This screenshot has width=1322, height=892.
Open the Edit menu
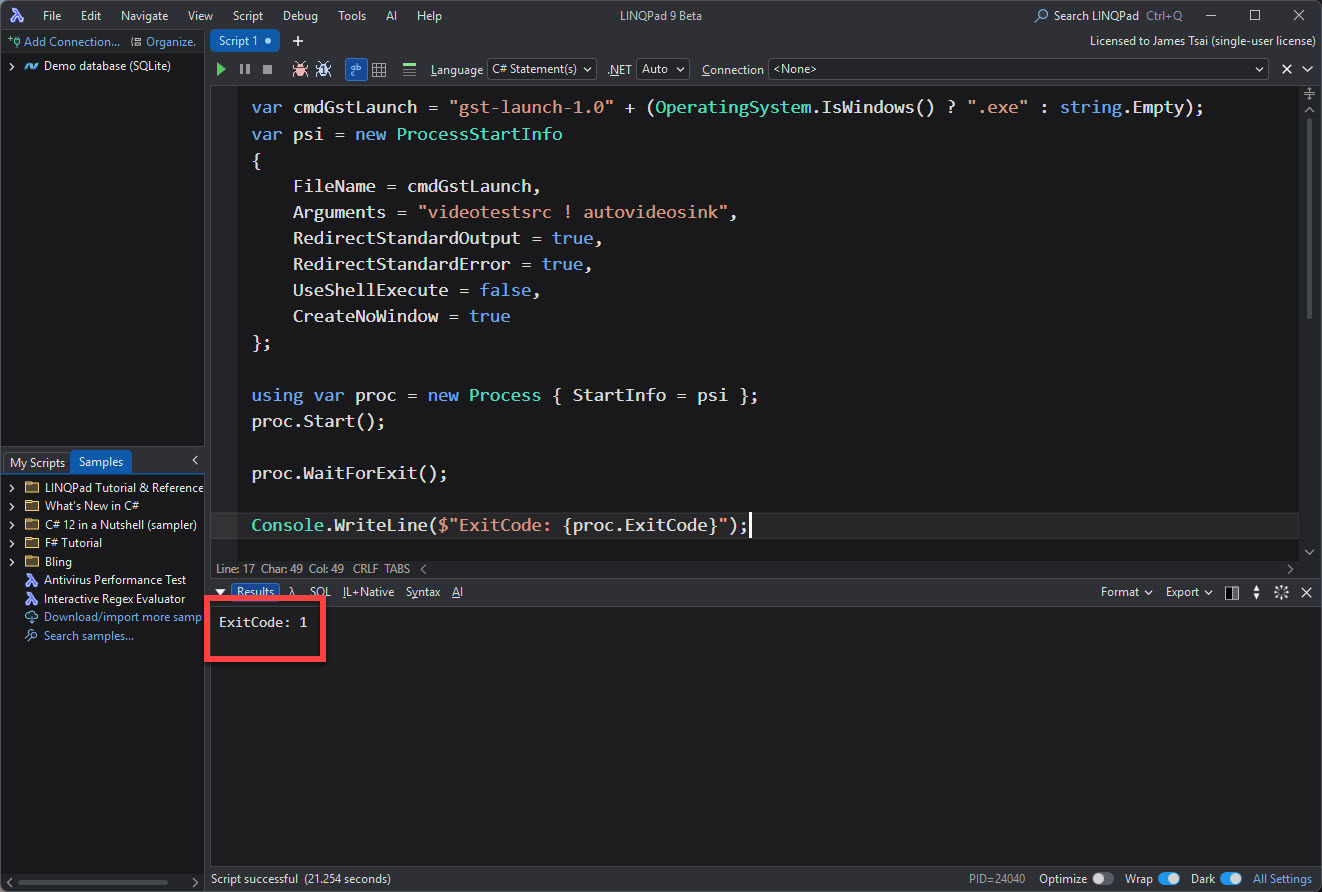tap(91, 16)
